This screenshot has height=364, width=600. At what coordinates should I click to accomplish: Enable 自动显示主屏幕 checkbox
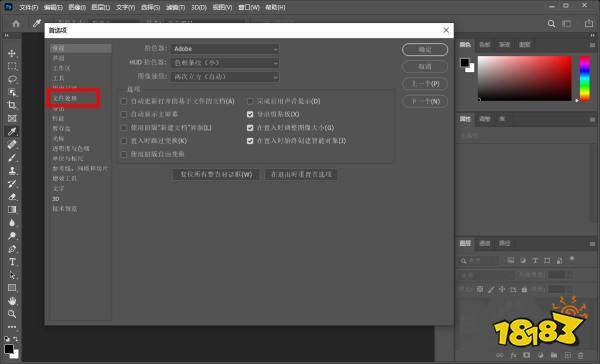coord(124,114)
